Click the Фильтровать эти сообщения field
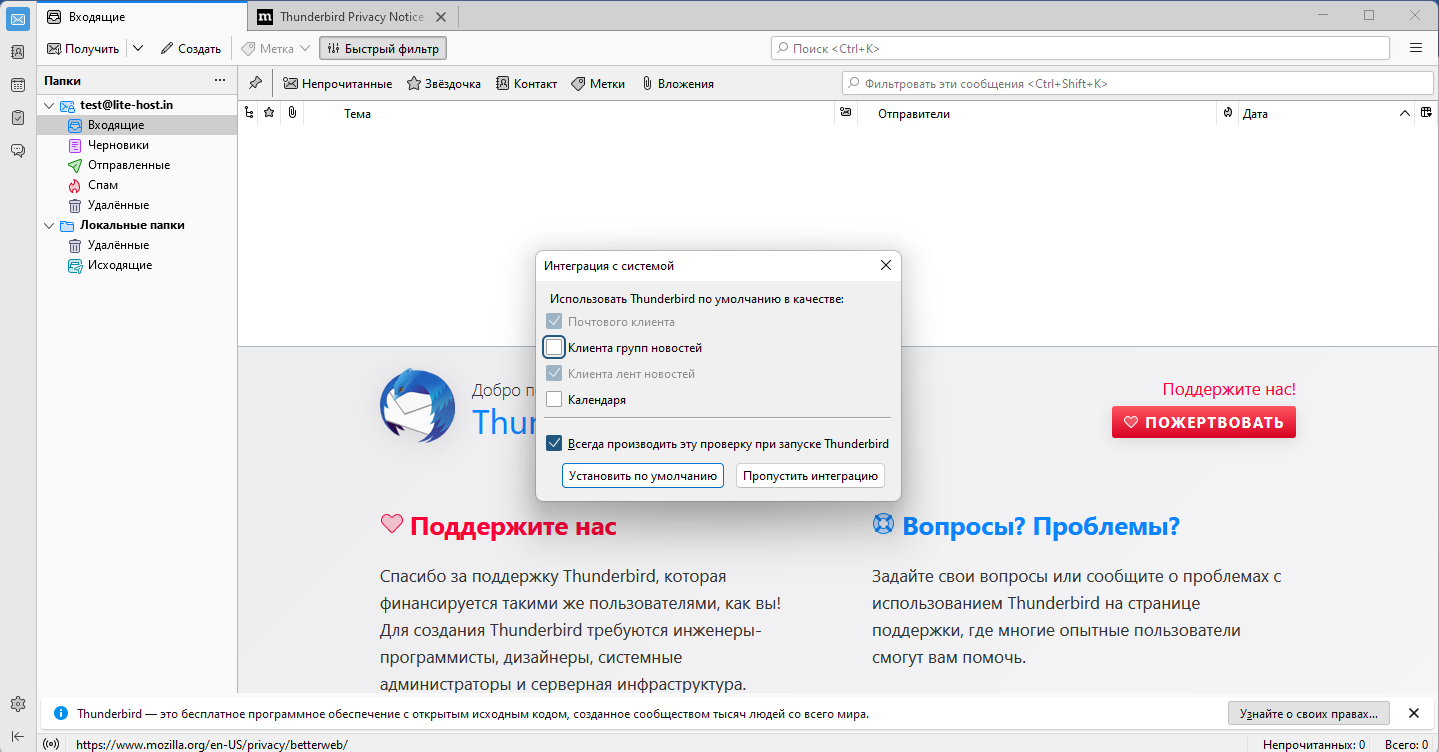 1138,84
